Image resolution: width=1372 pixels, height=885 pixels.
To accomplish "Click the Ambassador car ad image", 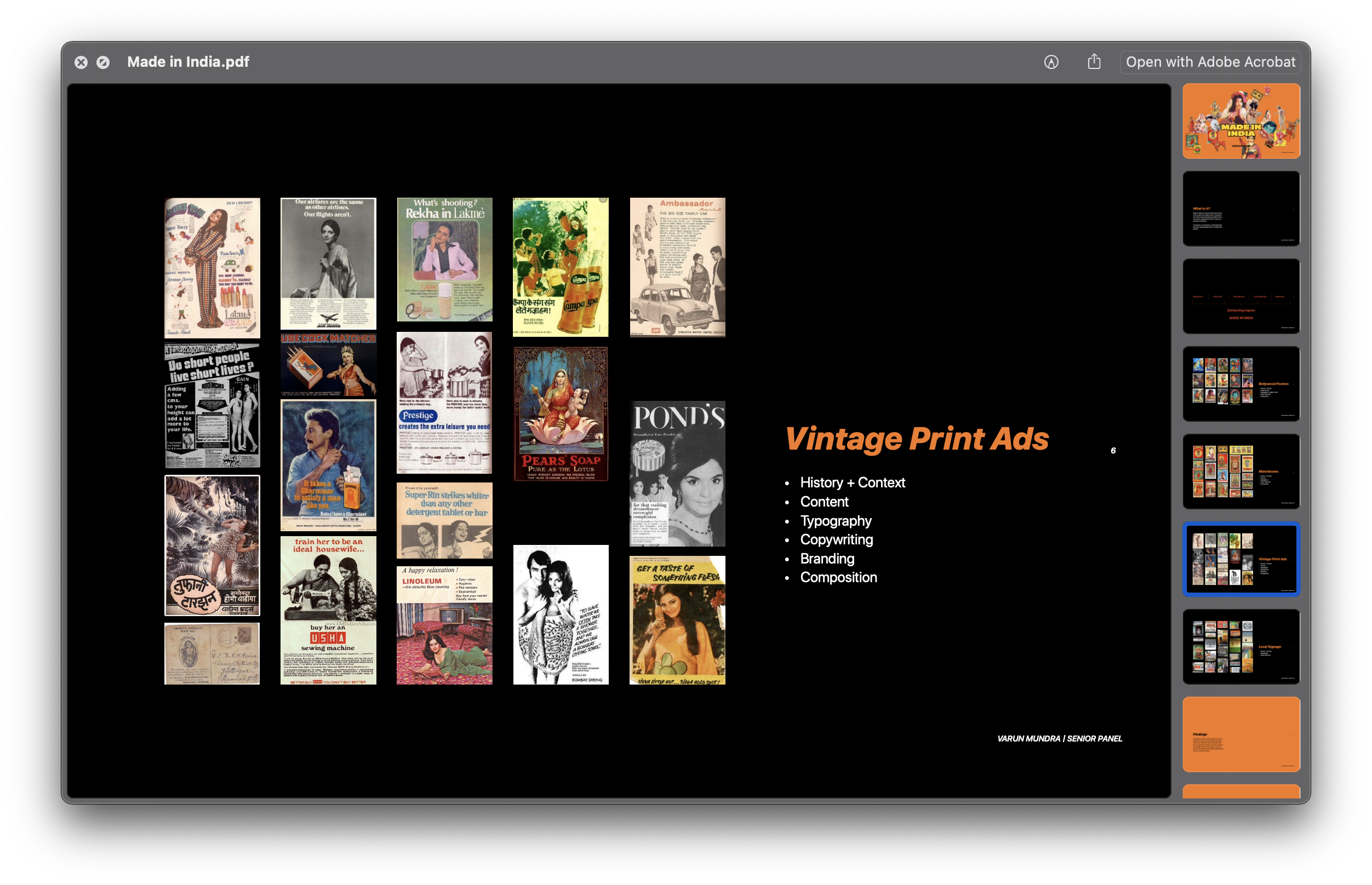I will point(677,267).
